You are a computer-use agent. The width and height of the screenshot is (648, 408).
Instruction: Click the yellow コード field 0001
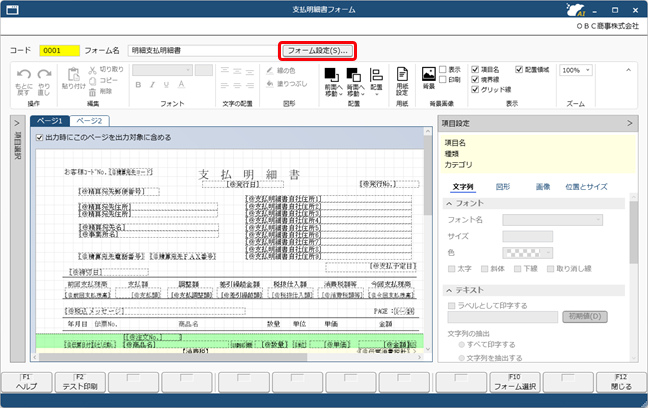(60, 50)
